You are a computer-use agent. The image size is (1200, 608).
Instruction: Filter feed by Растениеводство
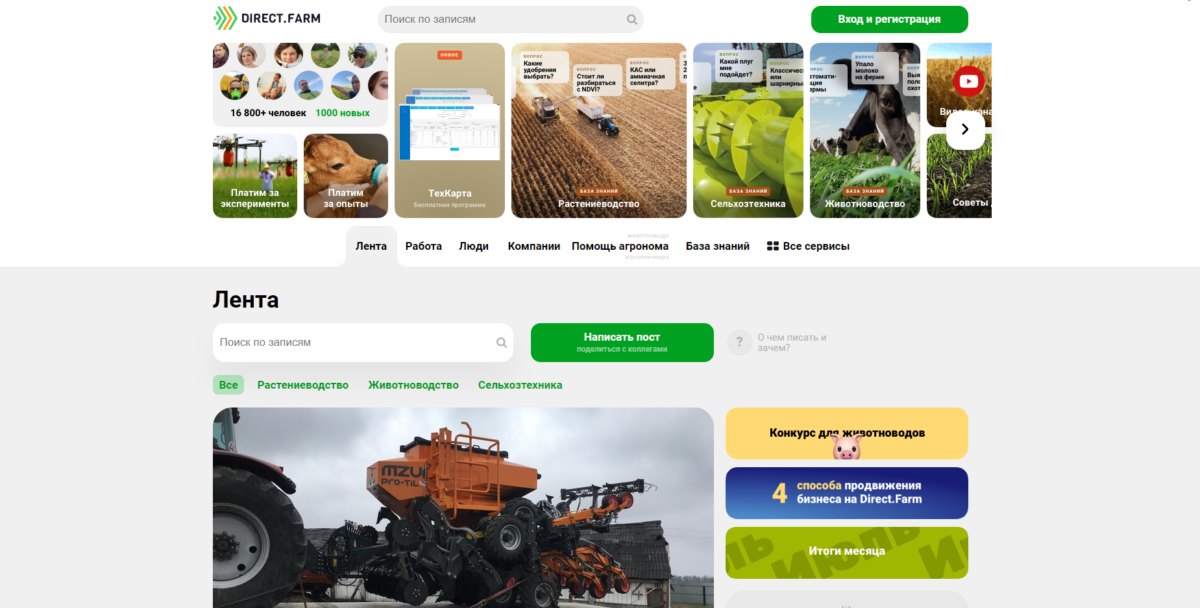coord(303,385)
